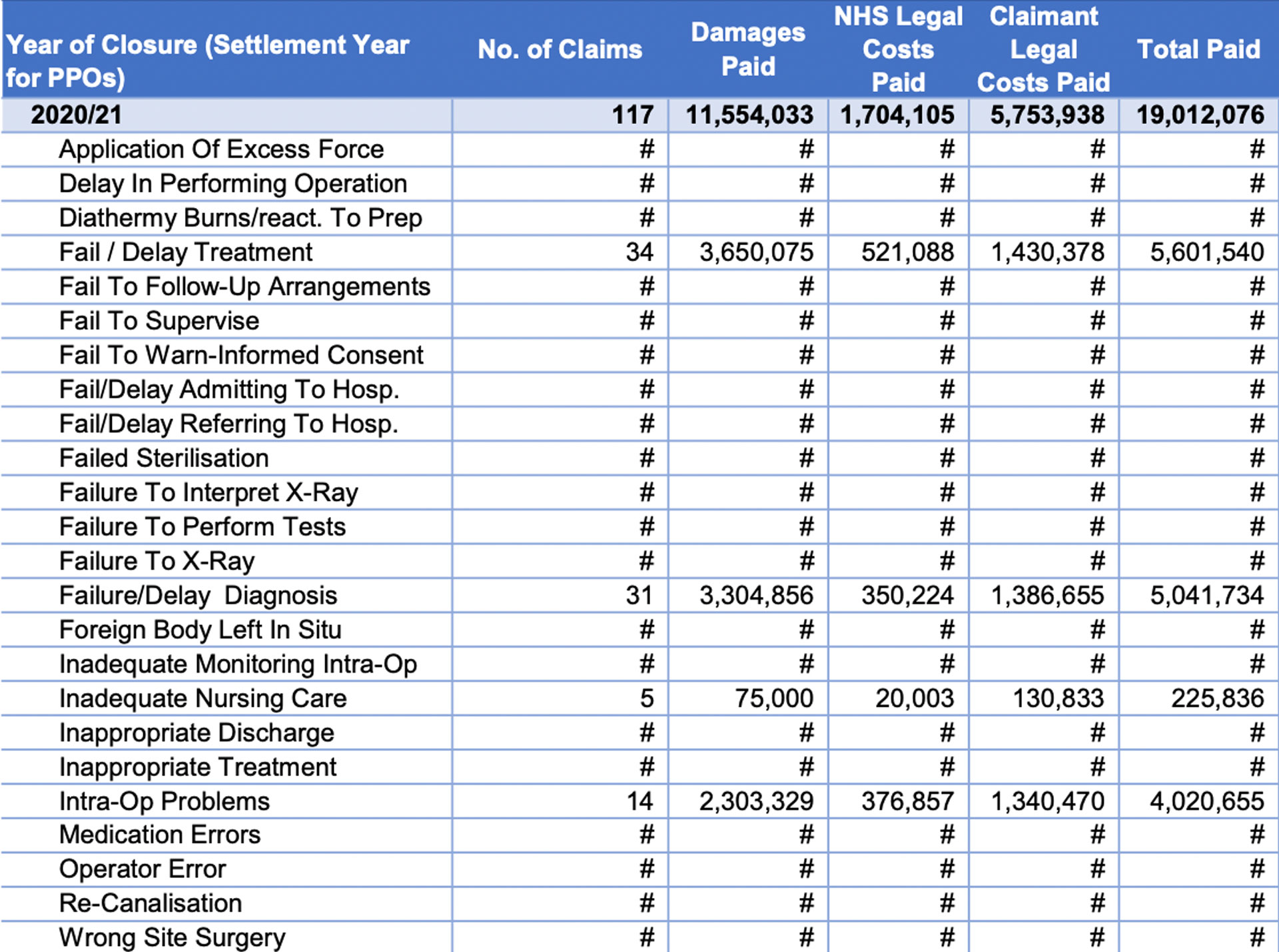Select damages total 11,554,033
1279x952 pixels.
tap(749, 115)
